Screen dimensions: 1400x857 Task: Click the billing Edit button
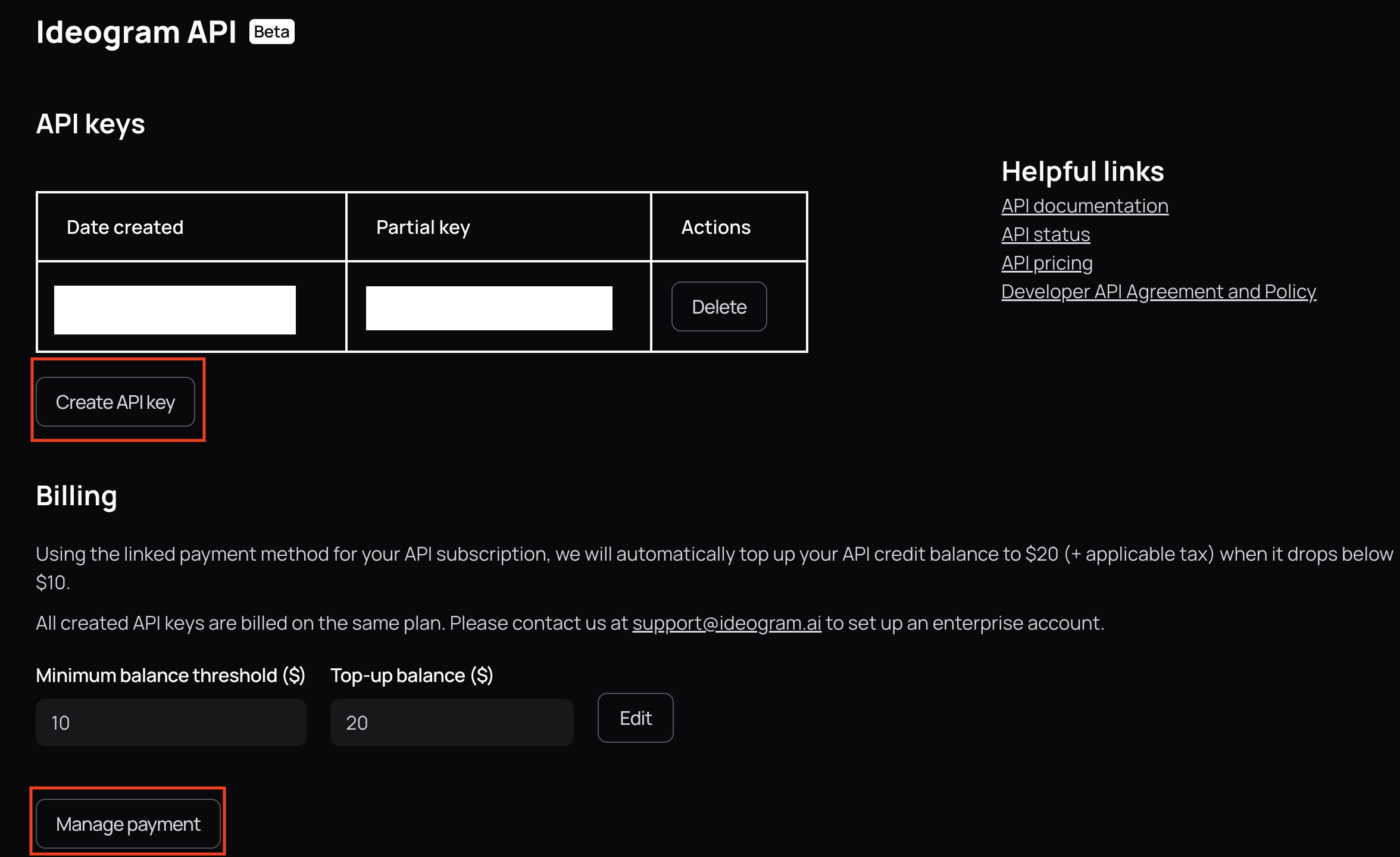click(x=635, y=718)
